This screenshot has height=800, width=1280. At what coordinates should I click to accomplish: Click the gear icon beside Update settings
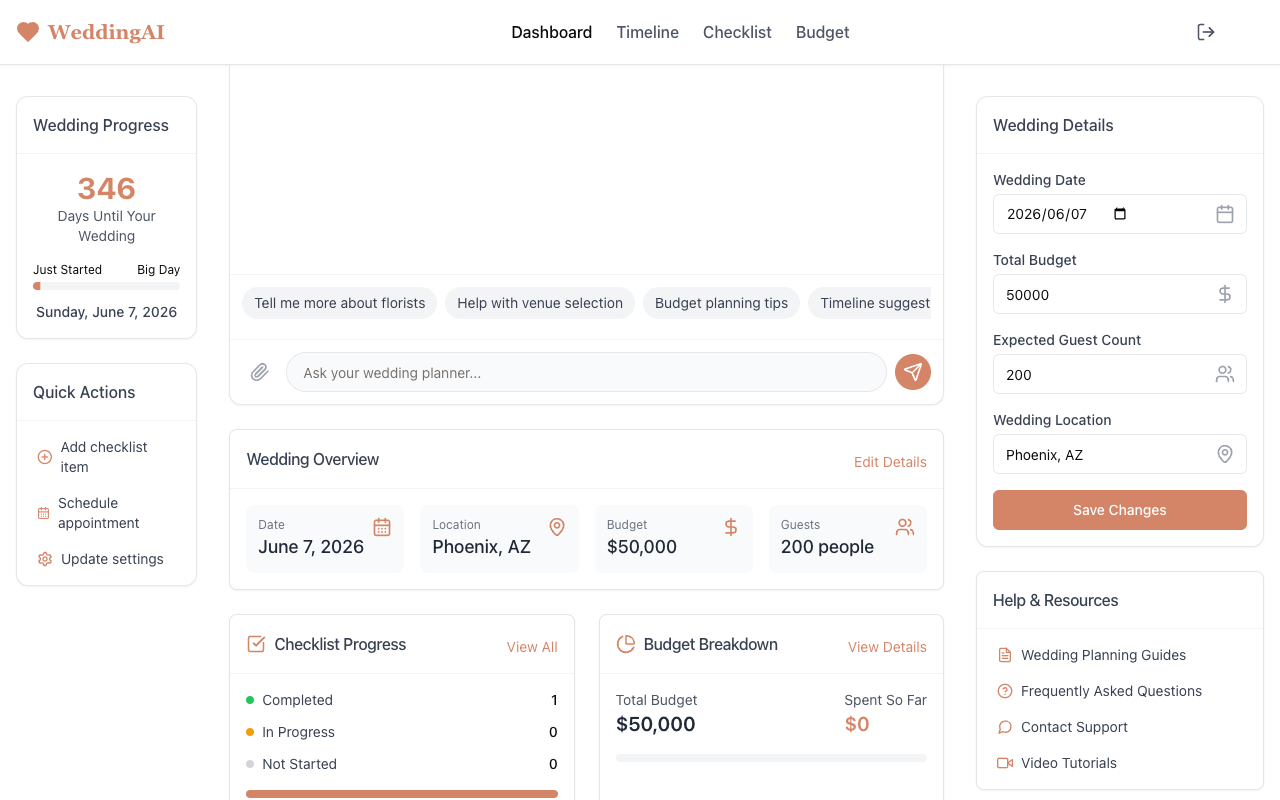pos(44,559)
